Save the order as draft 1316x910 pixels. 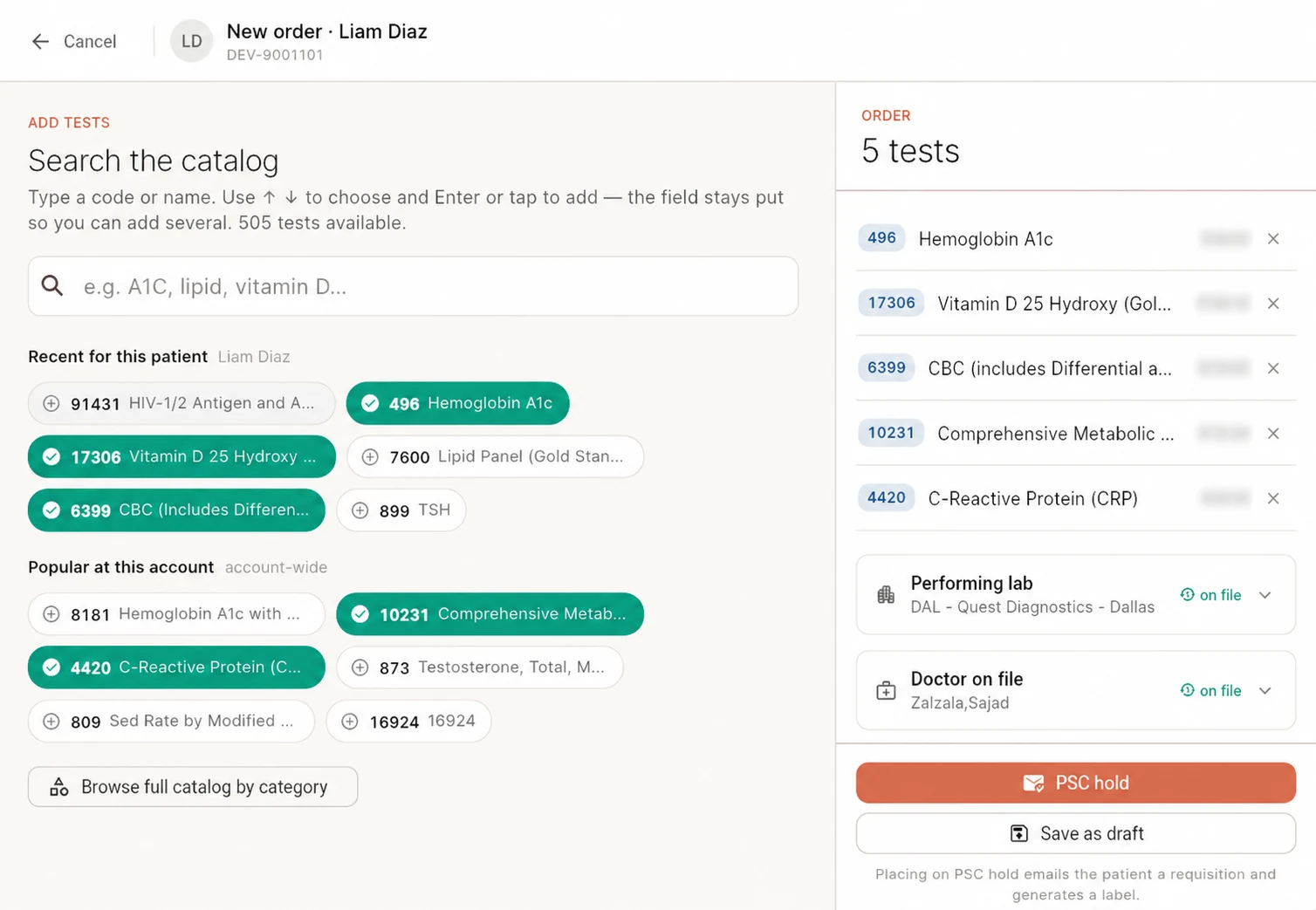(x=1075, y=833)
